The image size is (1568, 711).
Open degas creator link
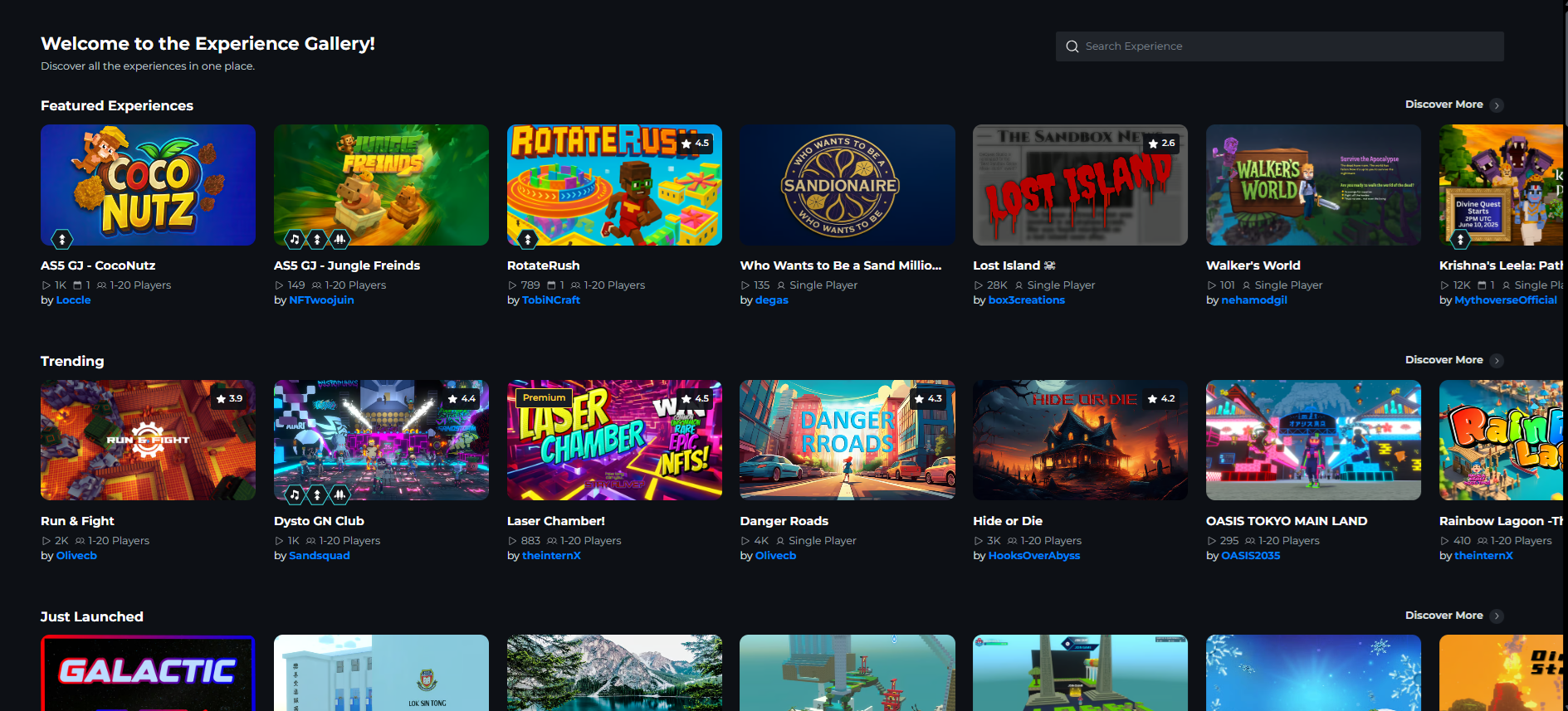pyautogui.click(x=772, y=300)
